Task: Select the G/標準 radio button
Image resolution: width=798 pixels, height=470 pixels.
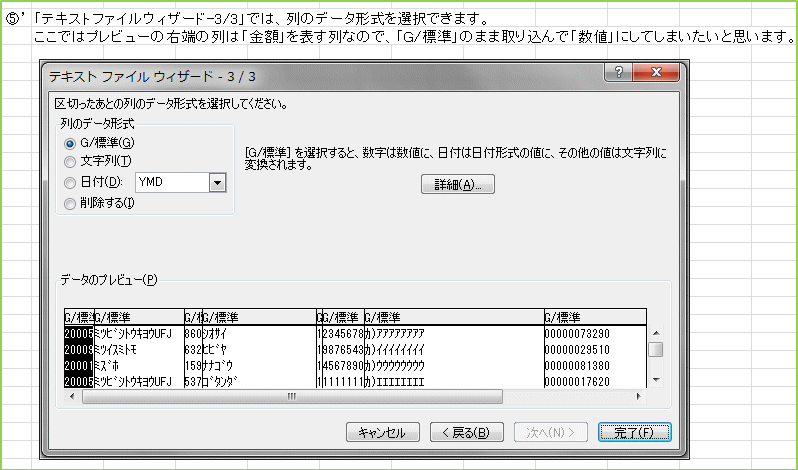Action: (x=70, y=144)
